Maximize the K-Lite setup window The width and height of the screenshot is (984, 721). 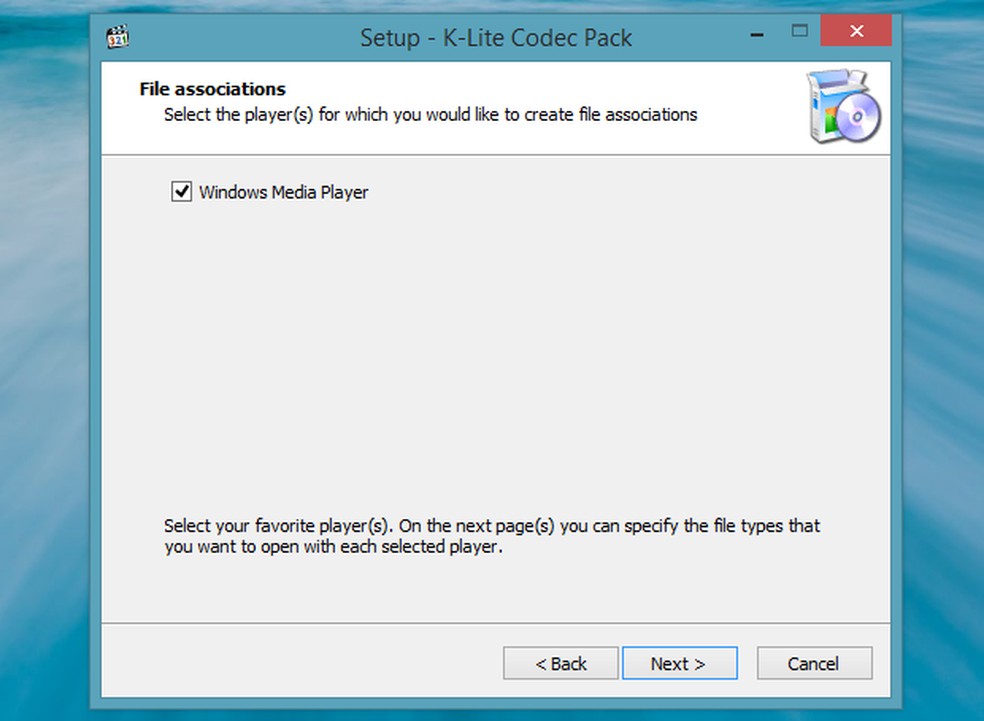click(800, 31)
